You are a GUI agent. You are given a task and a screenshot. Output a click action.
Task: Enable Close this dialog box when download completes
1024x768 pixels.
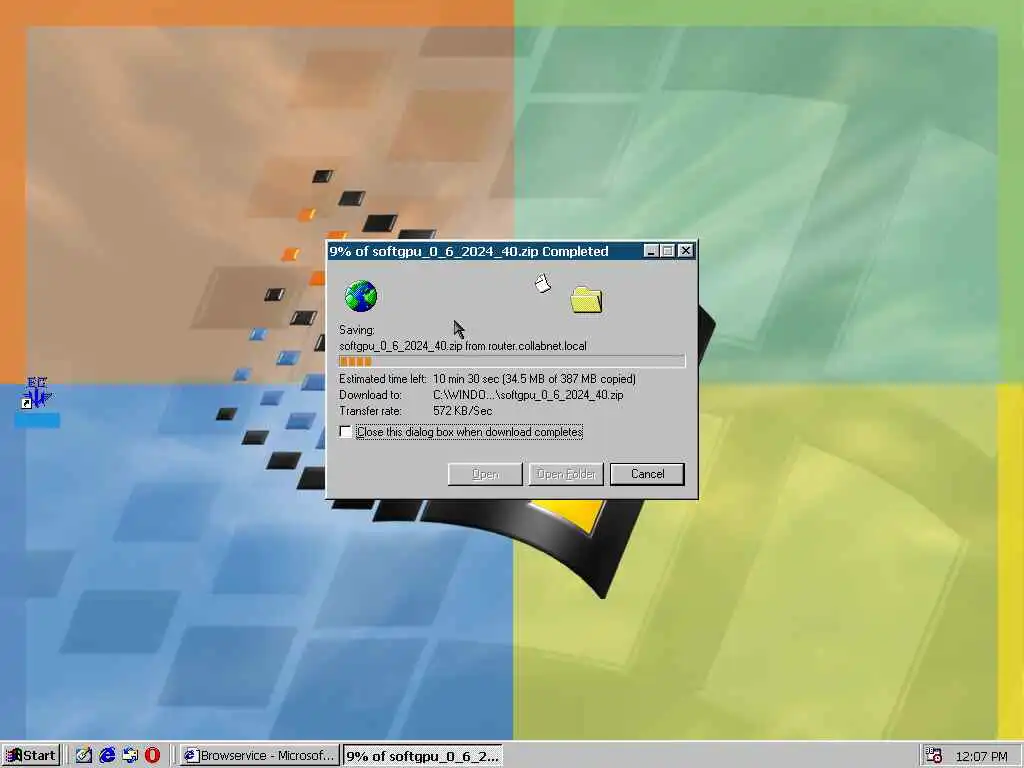click(x=345, y=432)
